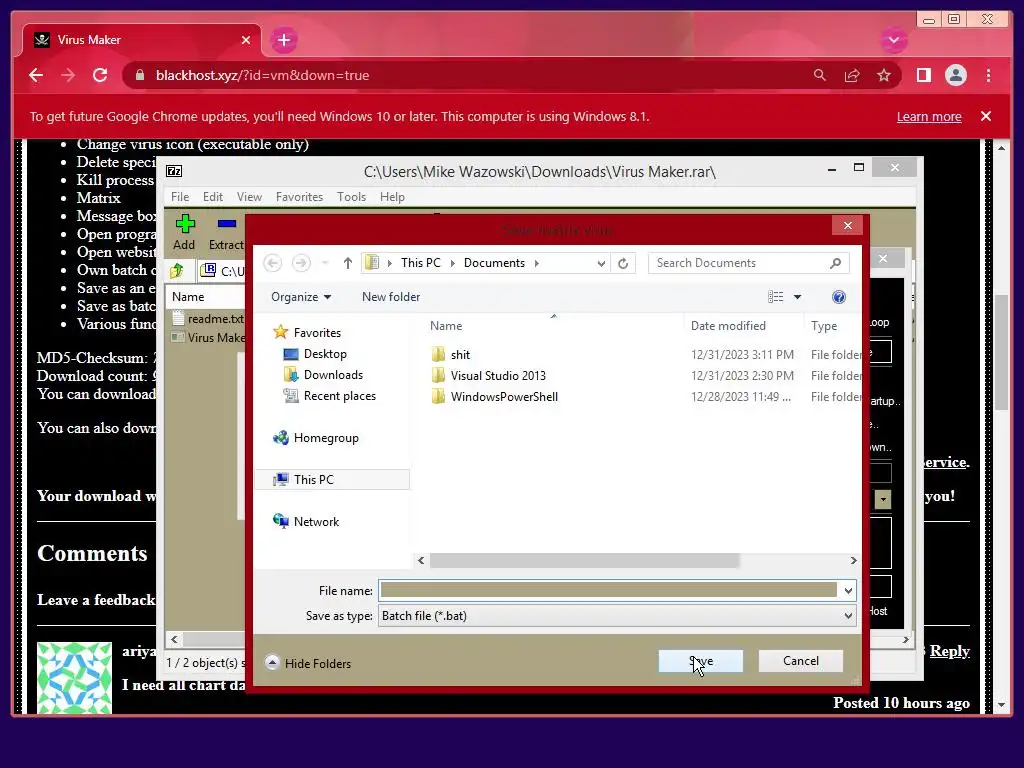
Task: Reload the blackhost.xyz page
Action: 100,75
